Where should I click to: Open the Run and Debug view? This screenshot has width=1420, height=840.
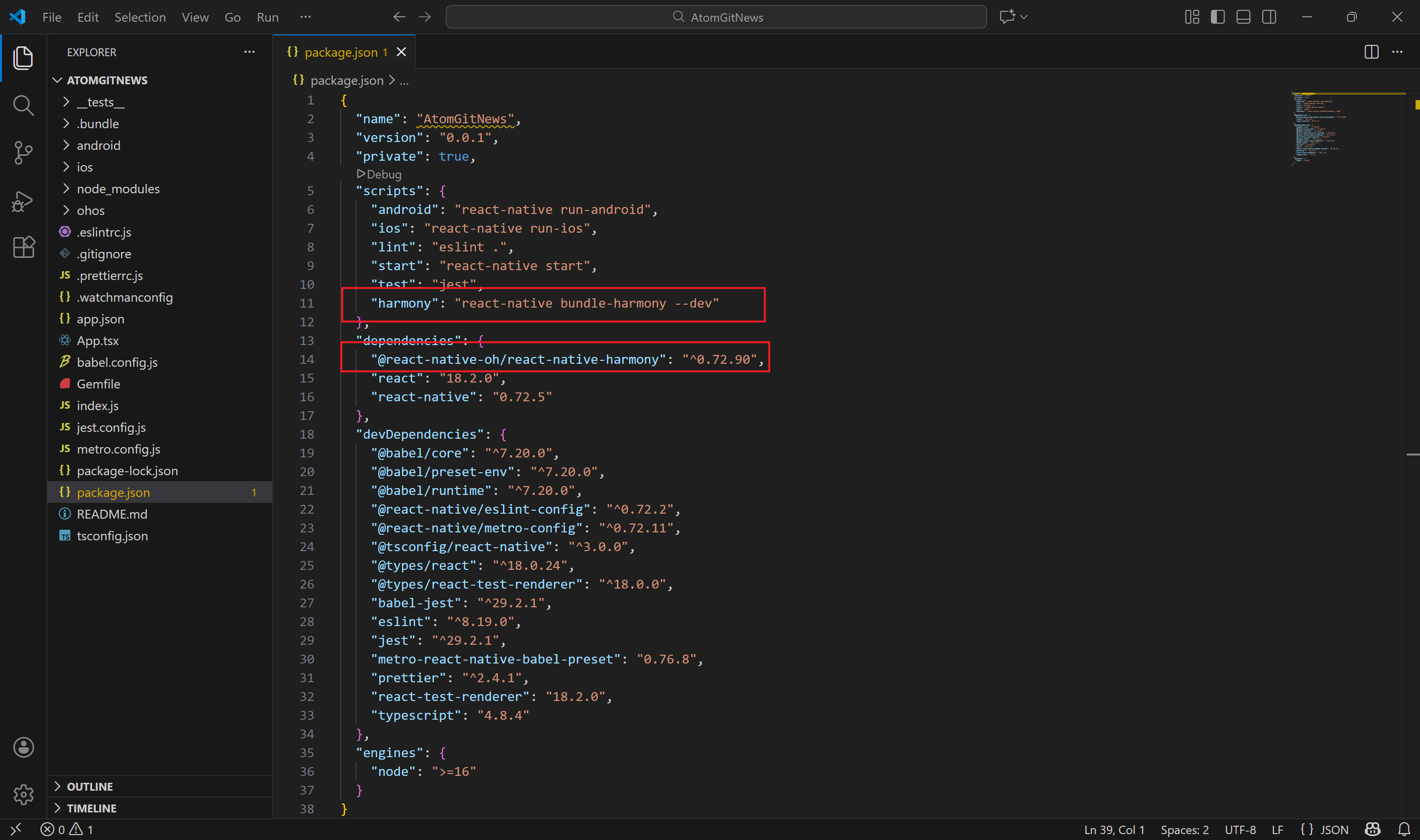click(23, 201)
